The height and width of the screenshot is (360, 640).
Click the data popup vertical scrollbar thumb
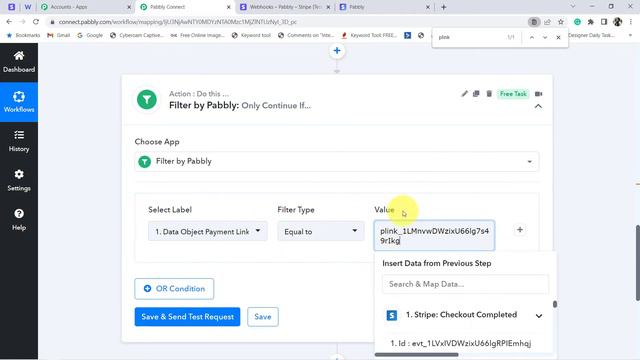(x=555, y=304)
